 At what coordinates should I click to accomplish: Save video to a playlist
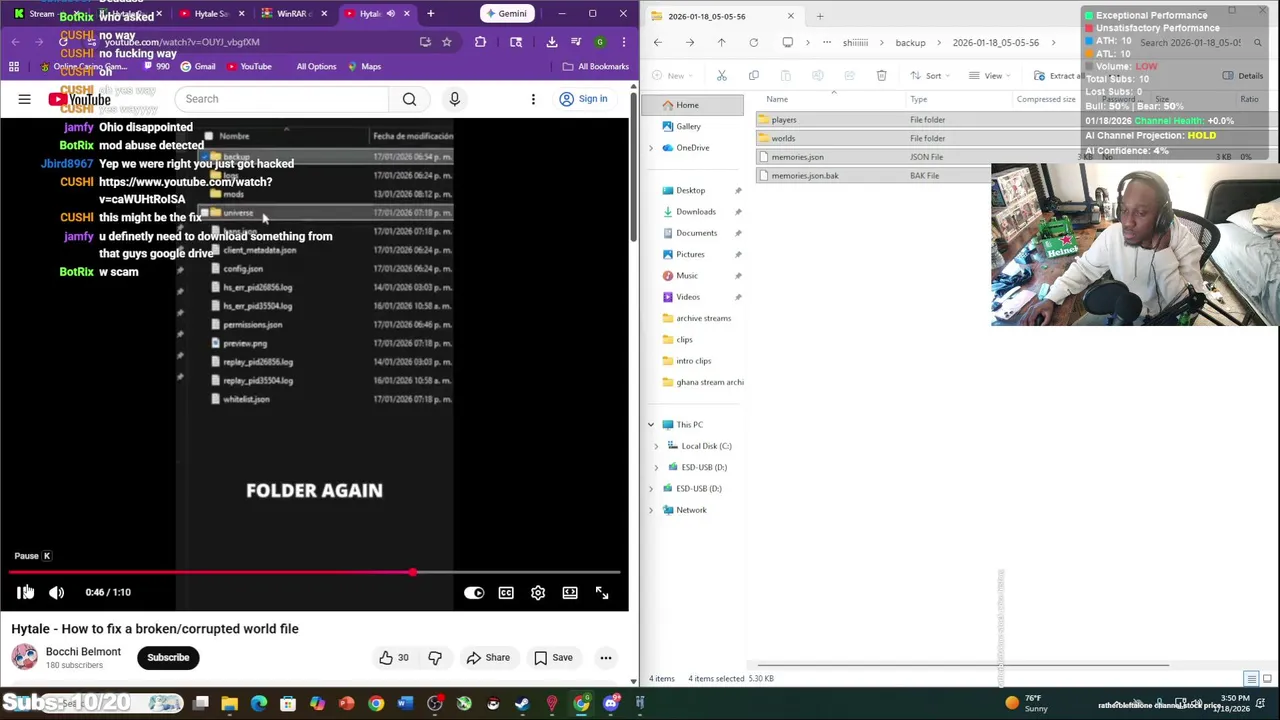point(553,658)
